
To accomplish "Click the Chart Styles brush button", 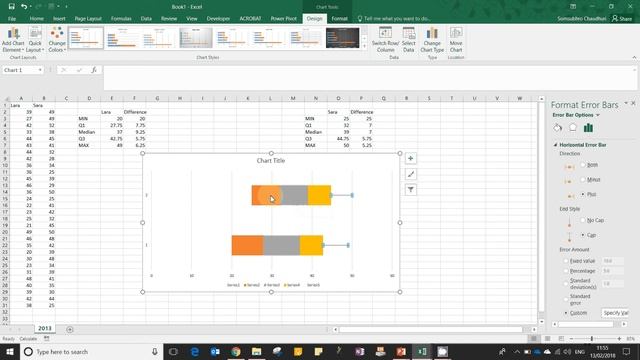I will (411, 174).
